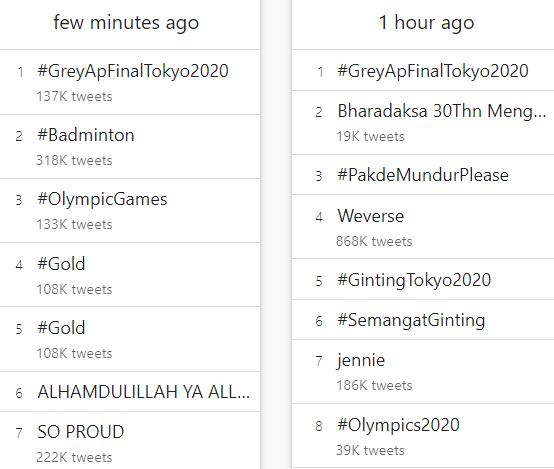Click the 868K tweets count under Weverse
The width and height of the screenshot is (554, 469).
coord(374,241)
